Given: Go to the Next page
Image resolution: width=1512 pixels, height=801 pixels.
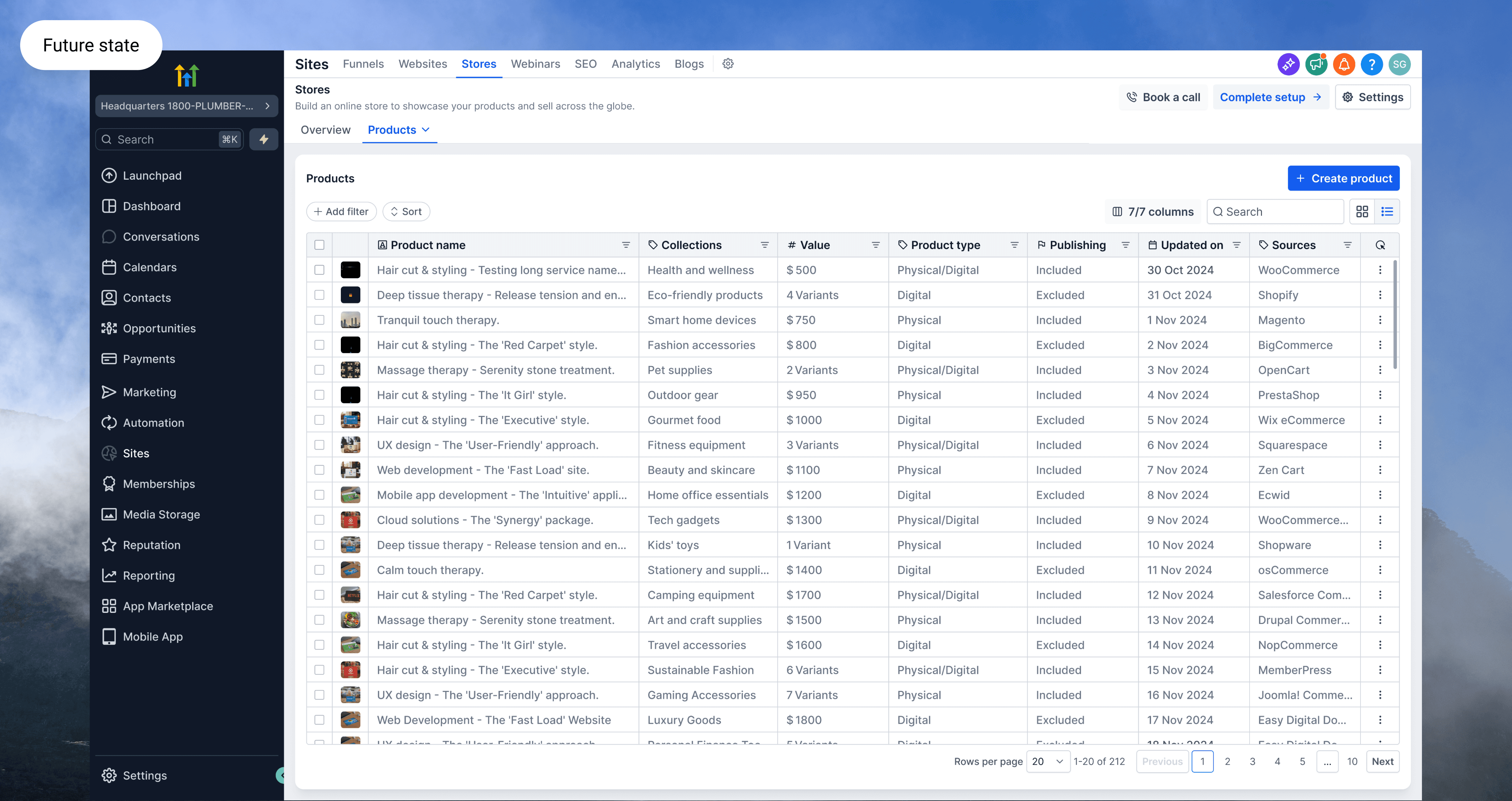Looking at the screenshot, I should coord(1382,761).
